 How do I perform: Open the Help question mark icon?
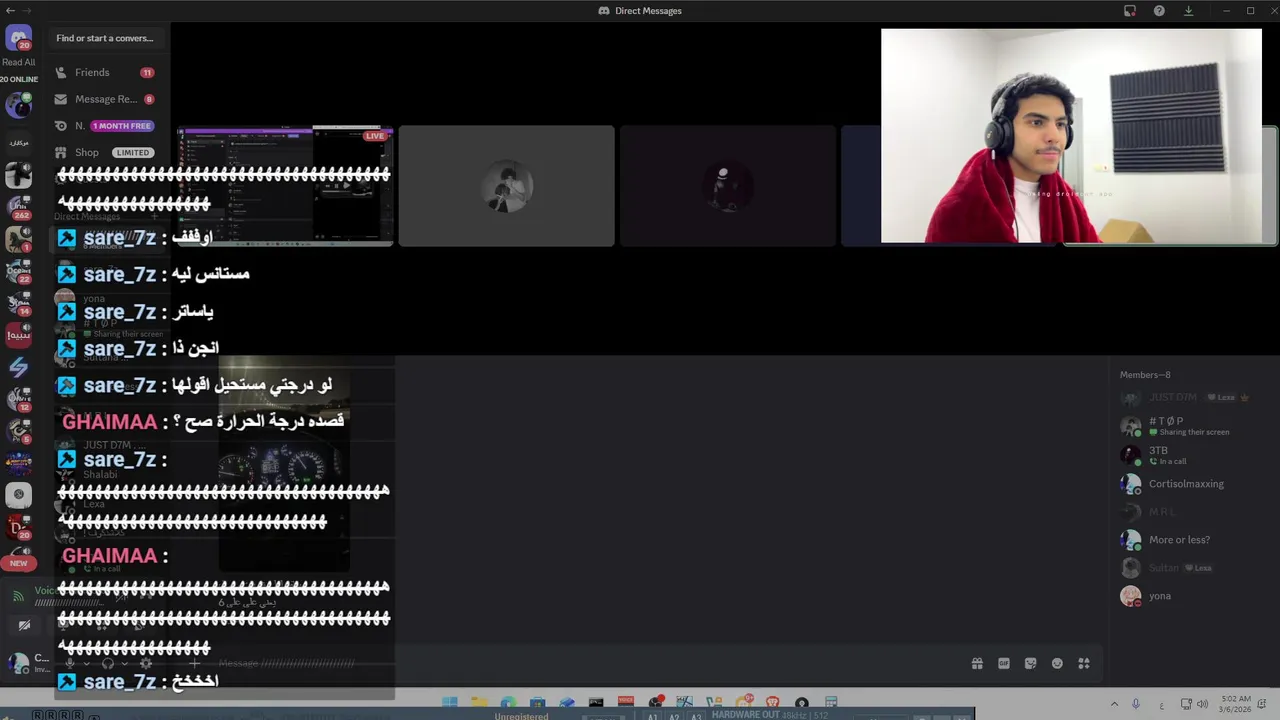coord(1159,10)
